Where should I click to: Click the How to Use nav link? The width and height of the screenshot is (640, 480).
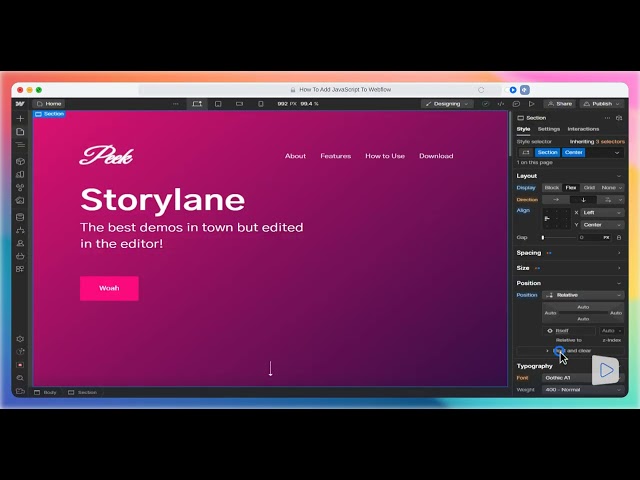pos(385,156)
